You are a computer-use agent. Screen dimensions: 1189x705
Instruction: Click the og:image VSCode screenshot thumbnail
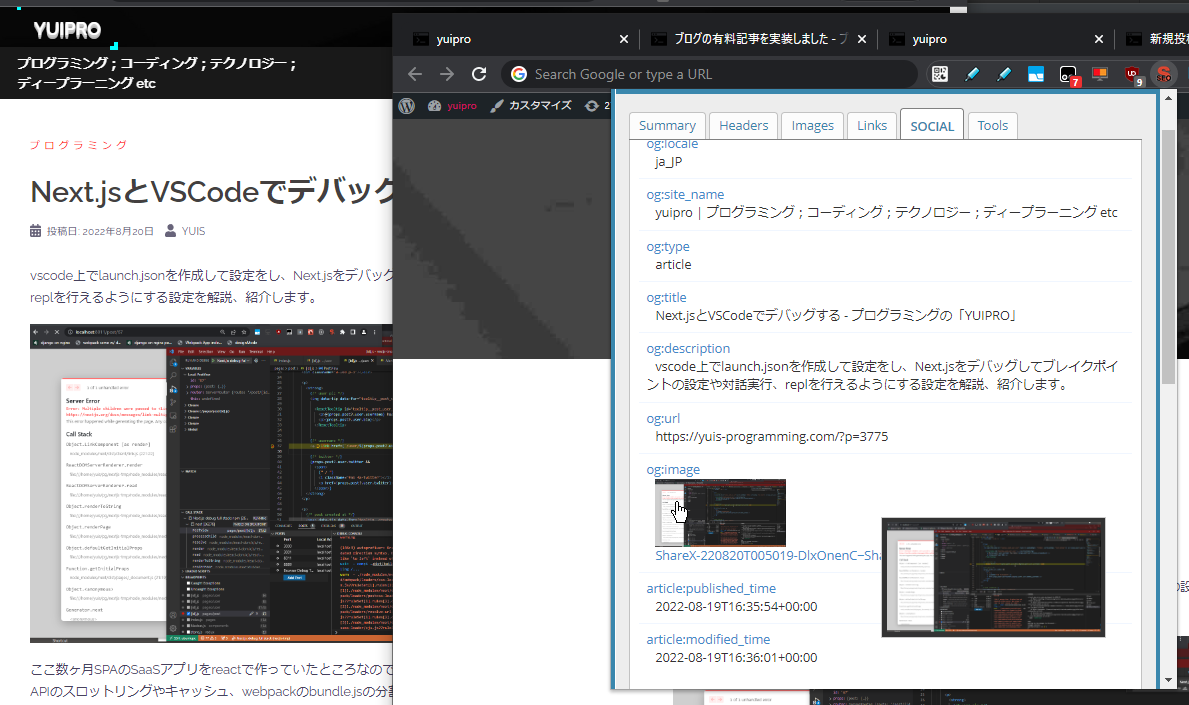point(720,512)
